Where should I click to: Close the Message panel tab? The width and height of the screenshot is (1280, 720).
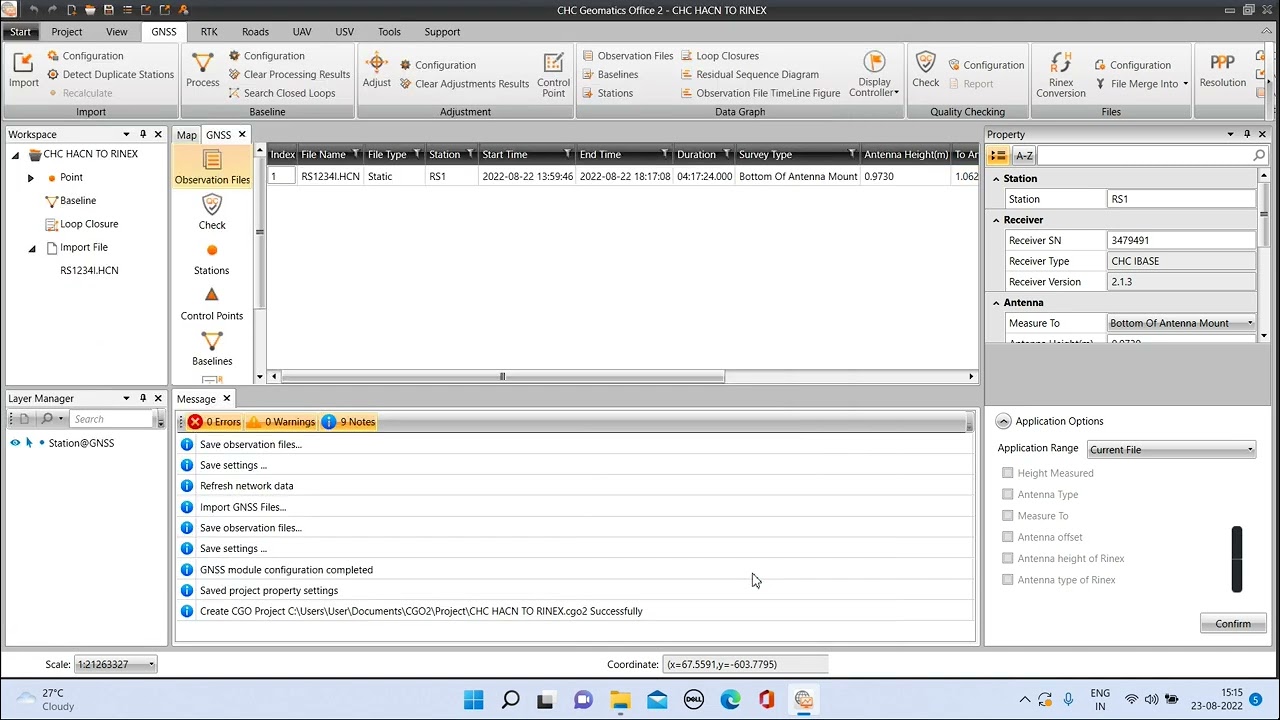pyautogui.click(x=226, y=399)
